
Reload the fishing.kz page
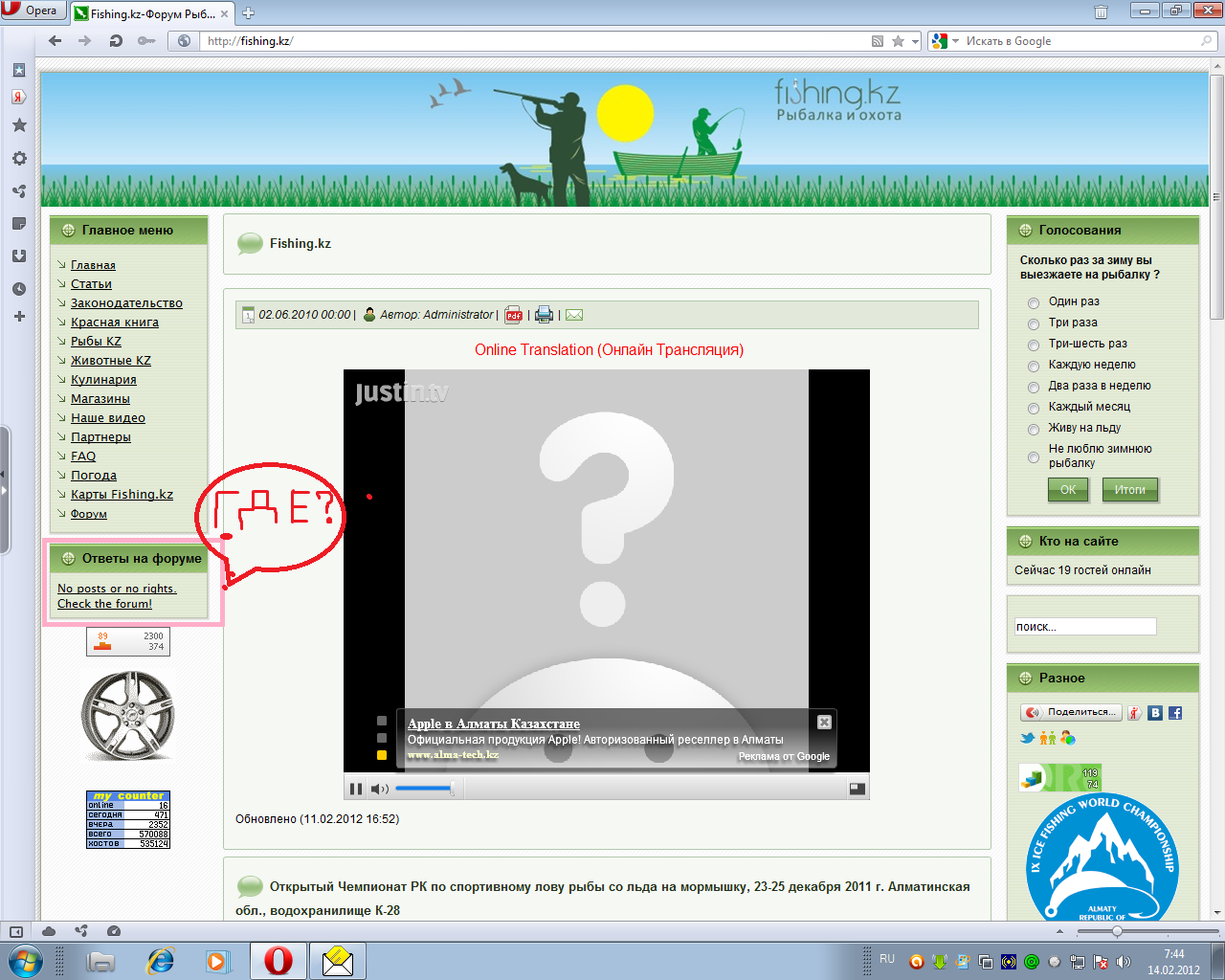click(116, 41)
